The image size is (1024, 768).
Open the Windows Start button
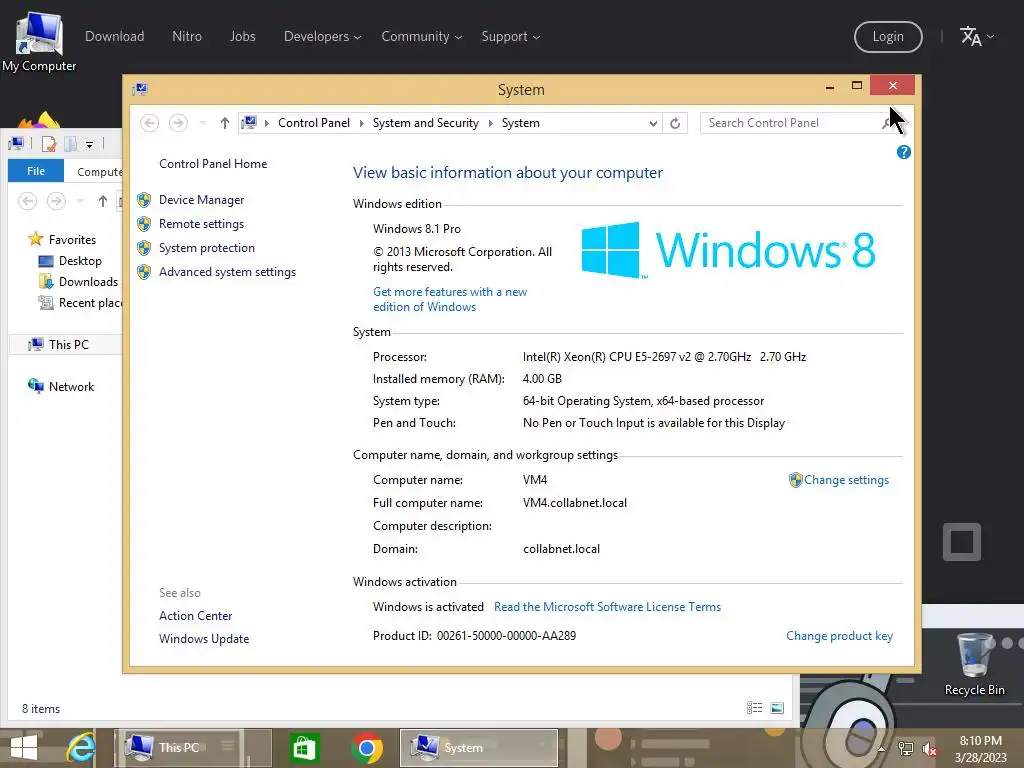point(24,748)
